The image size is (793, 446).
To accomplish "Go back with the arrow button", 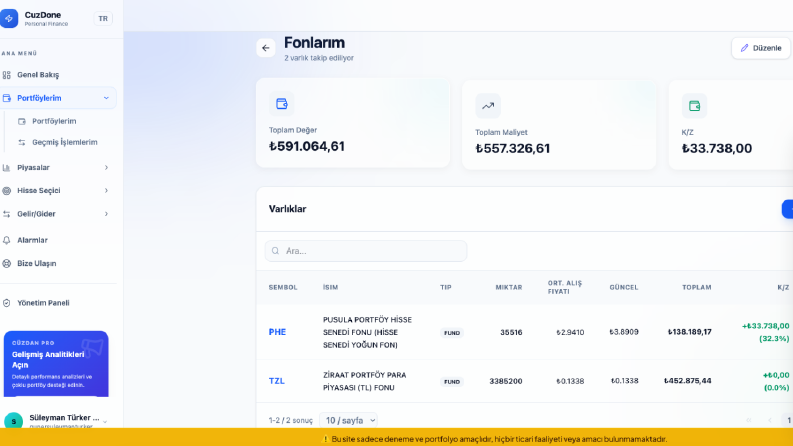I will point(266,48).
